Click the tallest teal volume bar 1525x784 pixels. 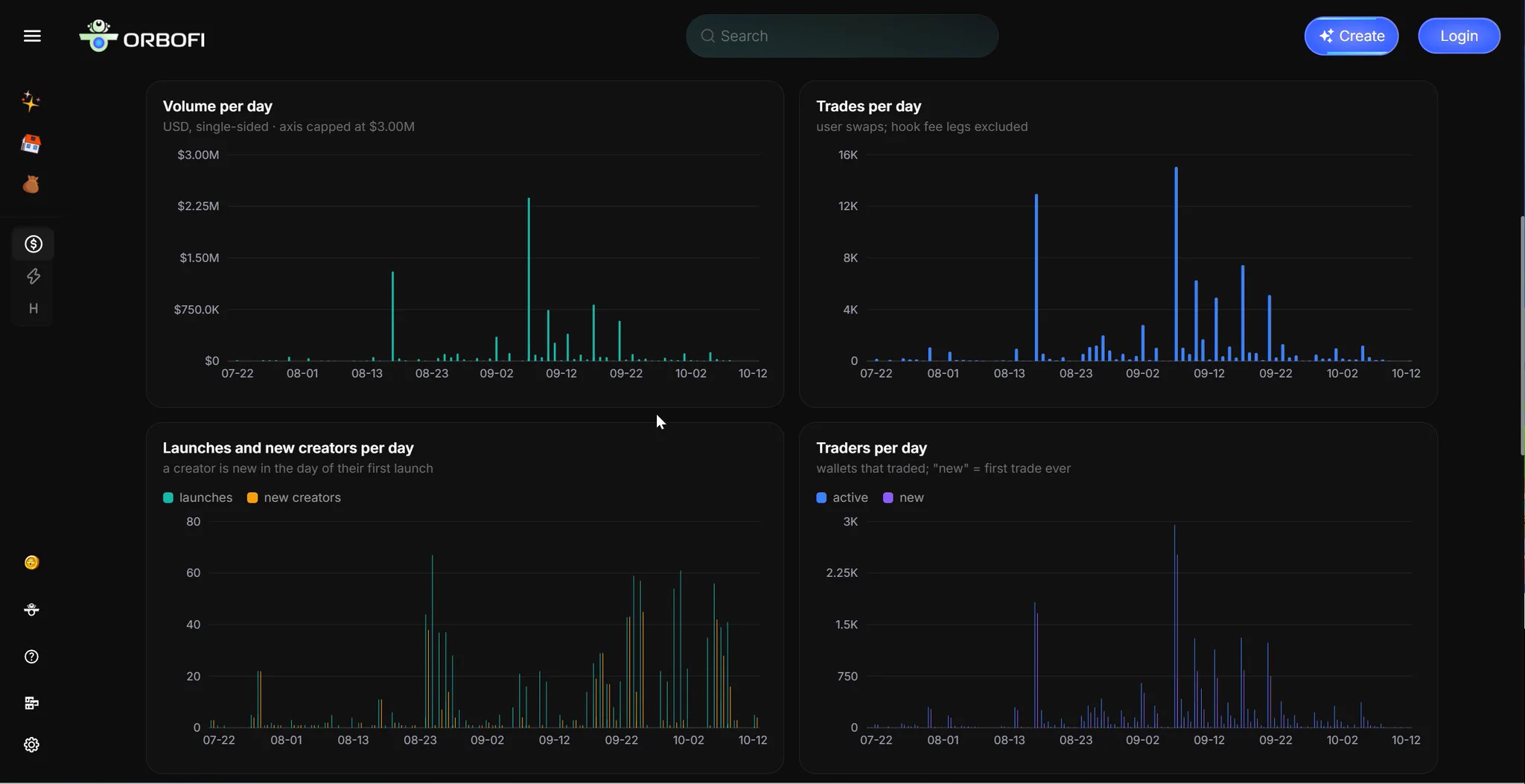coord(529,279)
